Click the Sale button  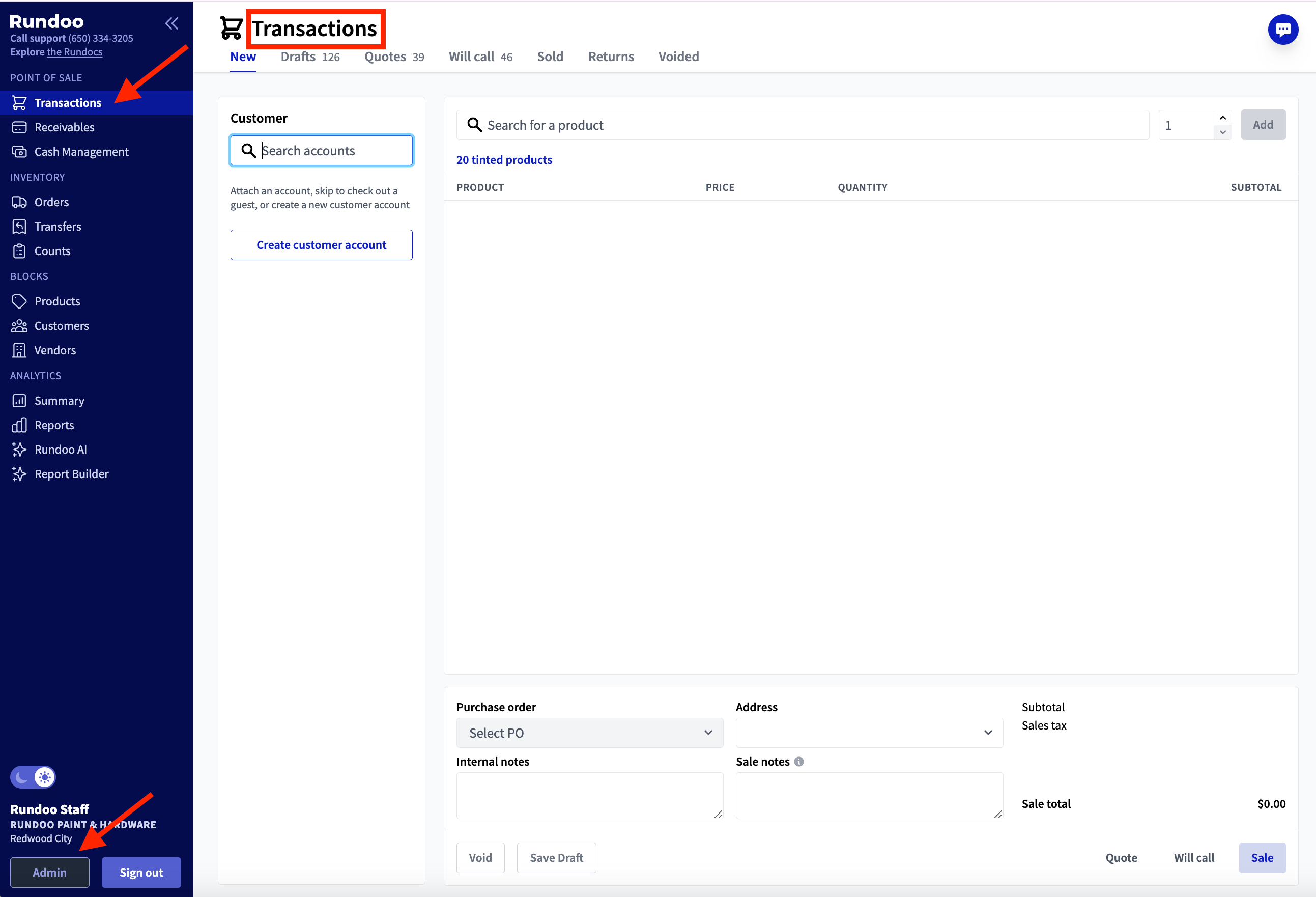coord(1262,857)
